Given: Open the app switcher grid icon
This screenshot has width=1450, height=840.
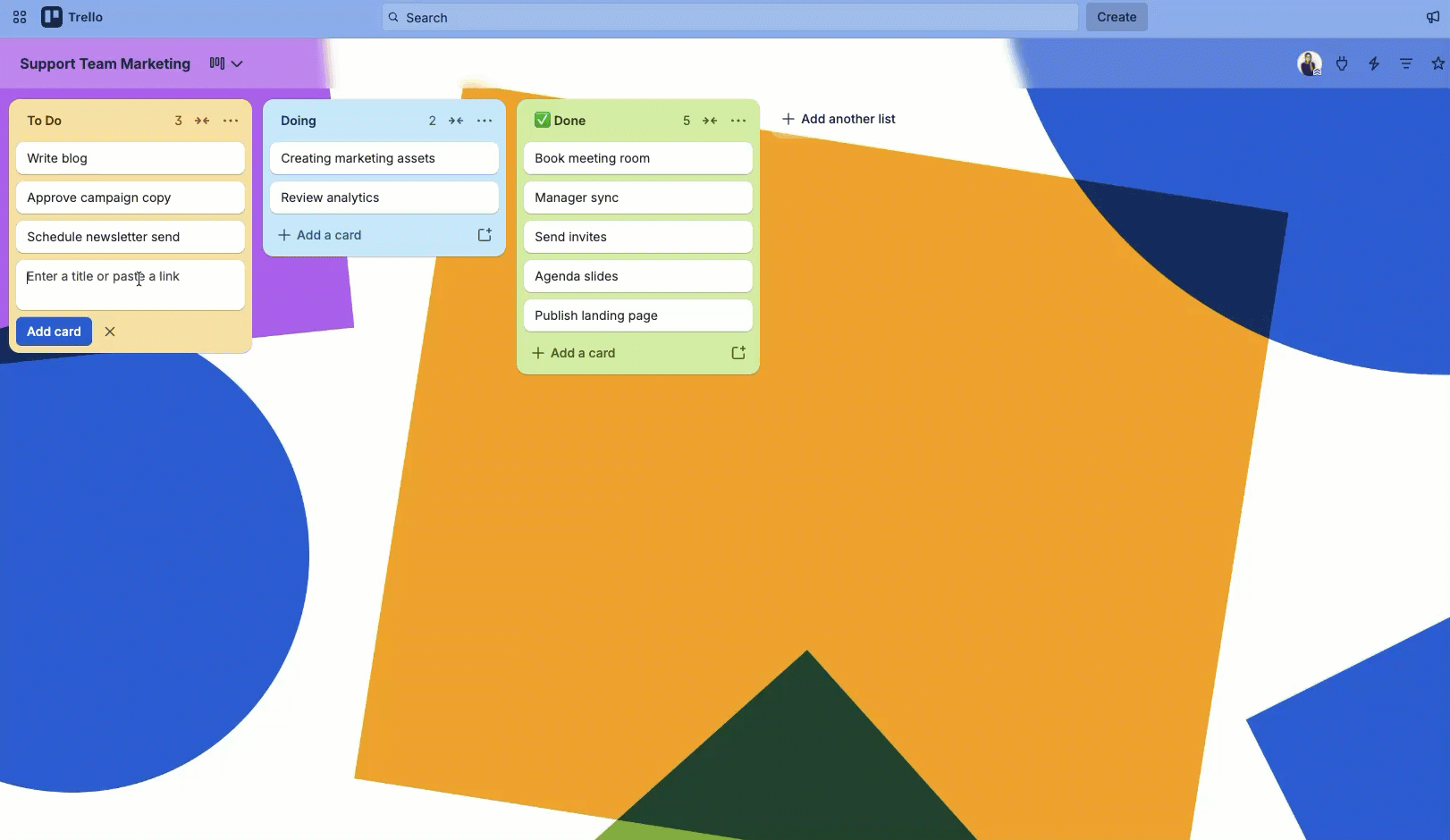Looking at the screenshot, I should click(20, 17).
